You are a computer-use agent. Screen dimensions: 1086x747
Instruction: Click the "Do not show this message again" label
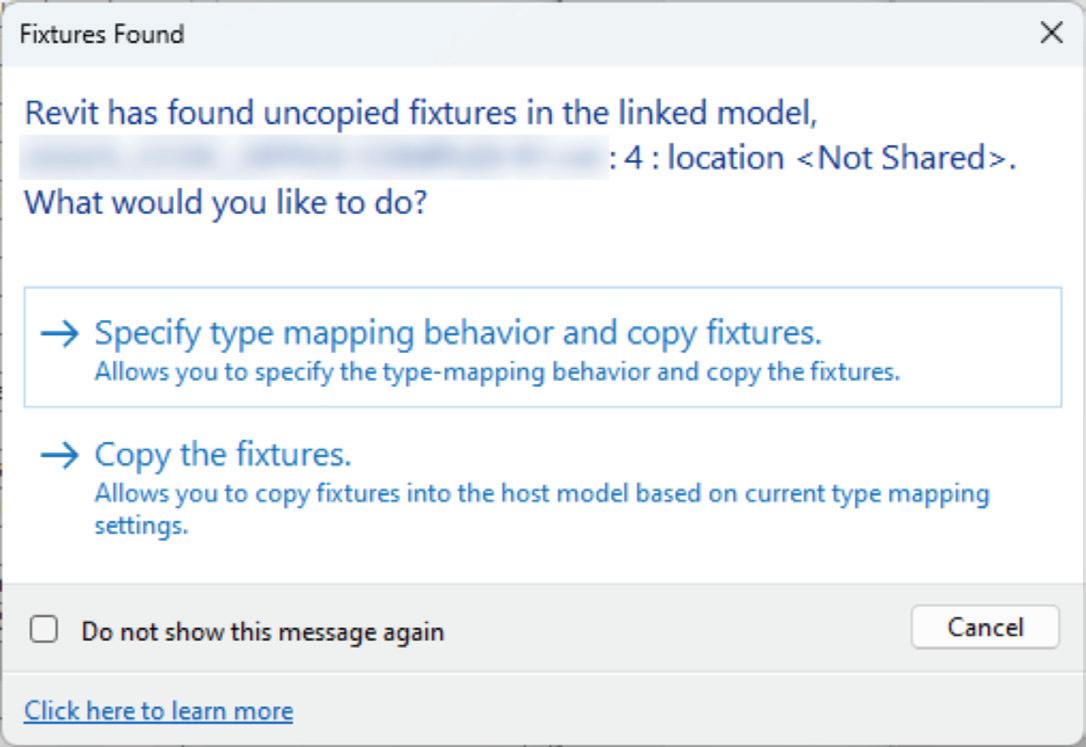pyautogui.click(x=262, y=632)
